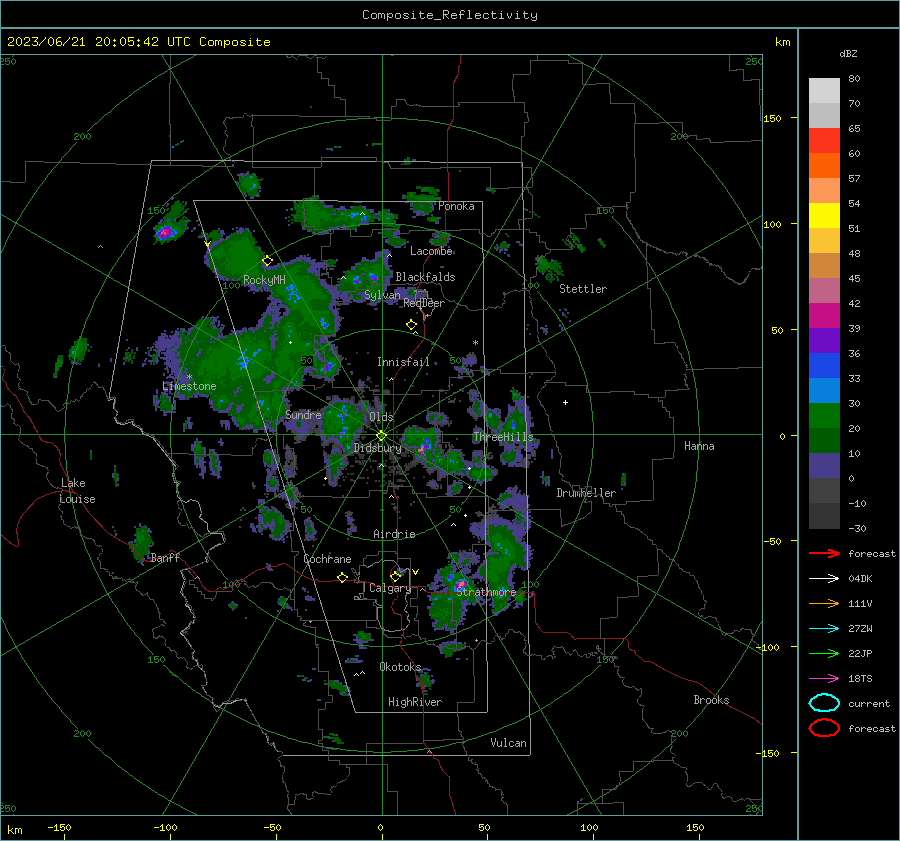Click the orange 111V arrow icon
This screenshot has width=900, height=841.
[x=824, y=603]
